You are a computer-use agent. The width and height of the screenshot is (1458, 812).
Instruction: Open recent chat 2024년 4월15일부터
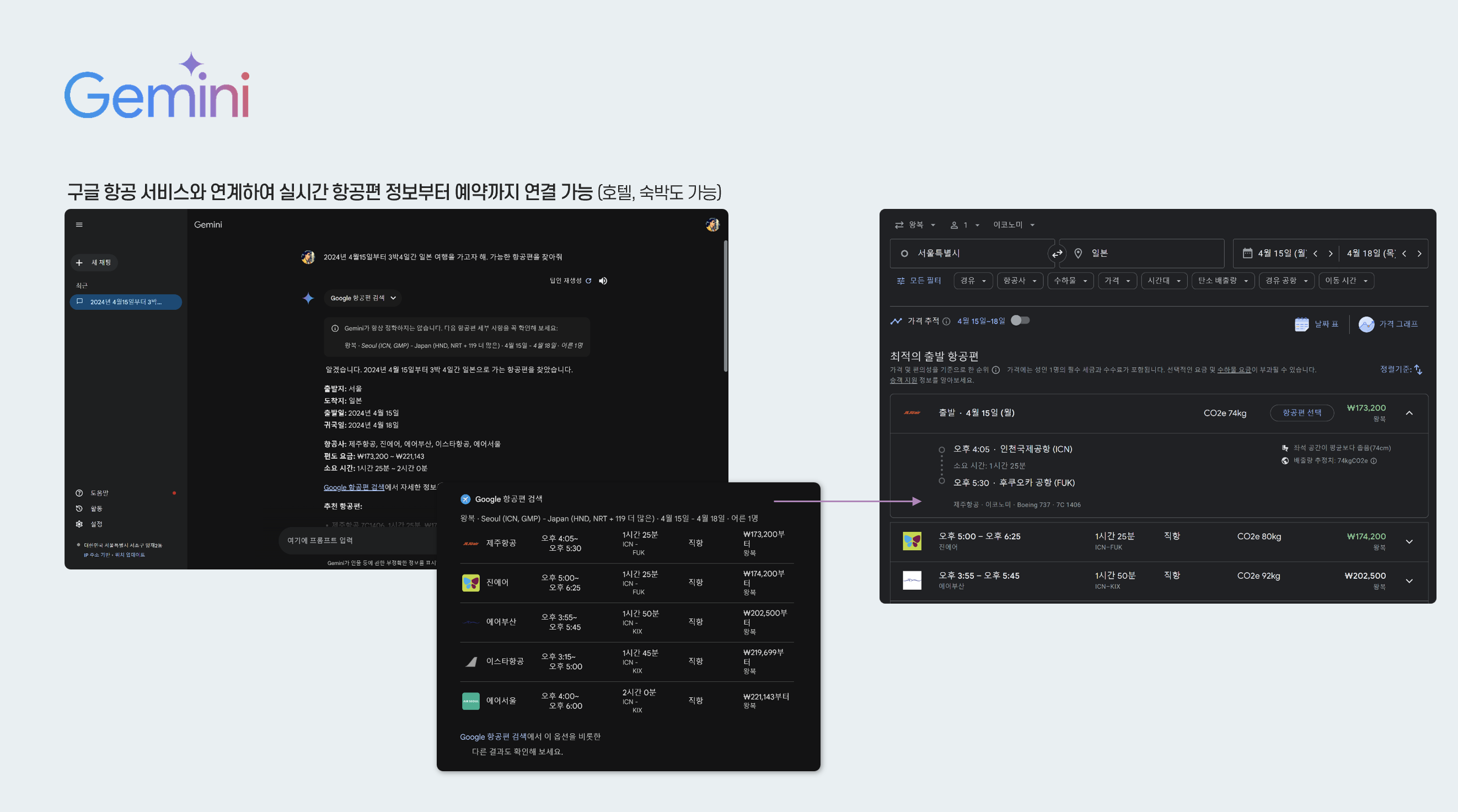pos(126,302)
